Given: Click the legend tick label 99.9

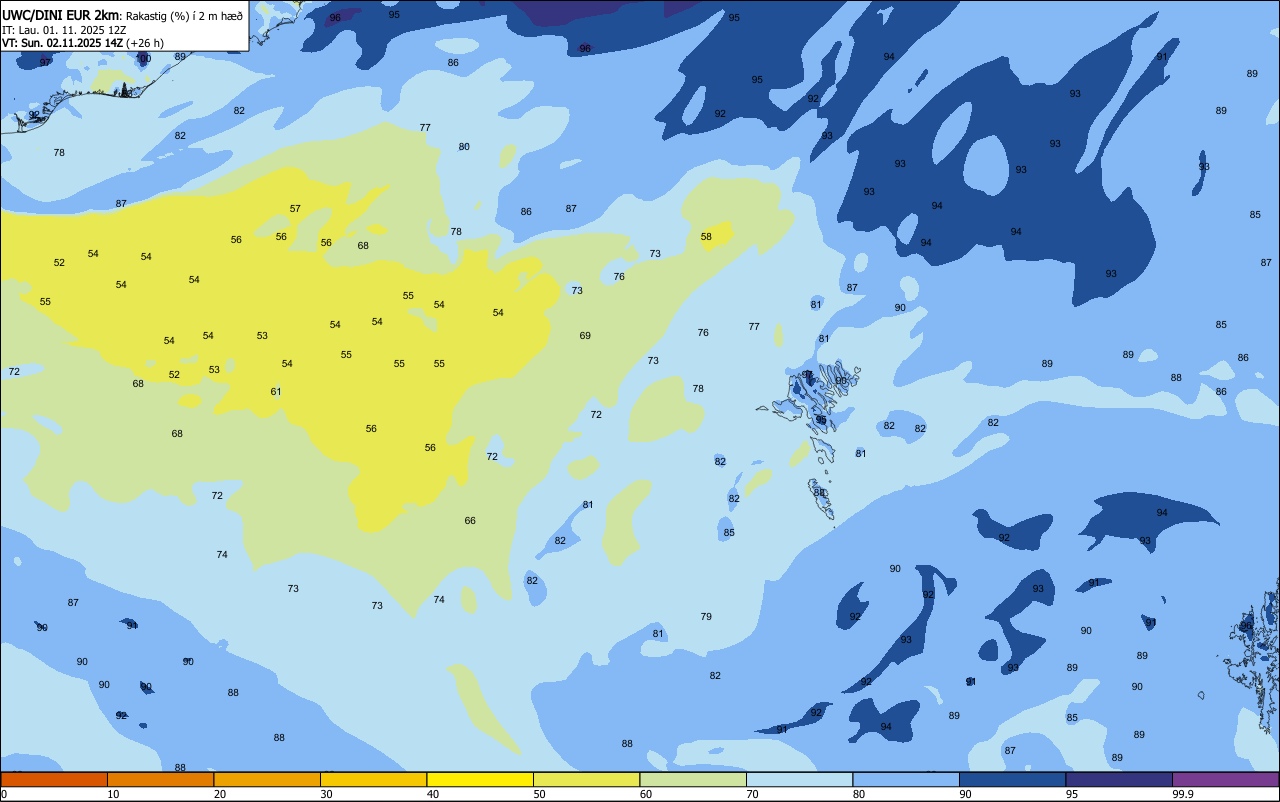Looking at the screenshot, I should pyautogui.click(x=1183, y=794).
